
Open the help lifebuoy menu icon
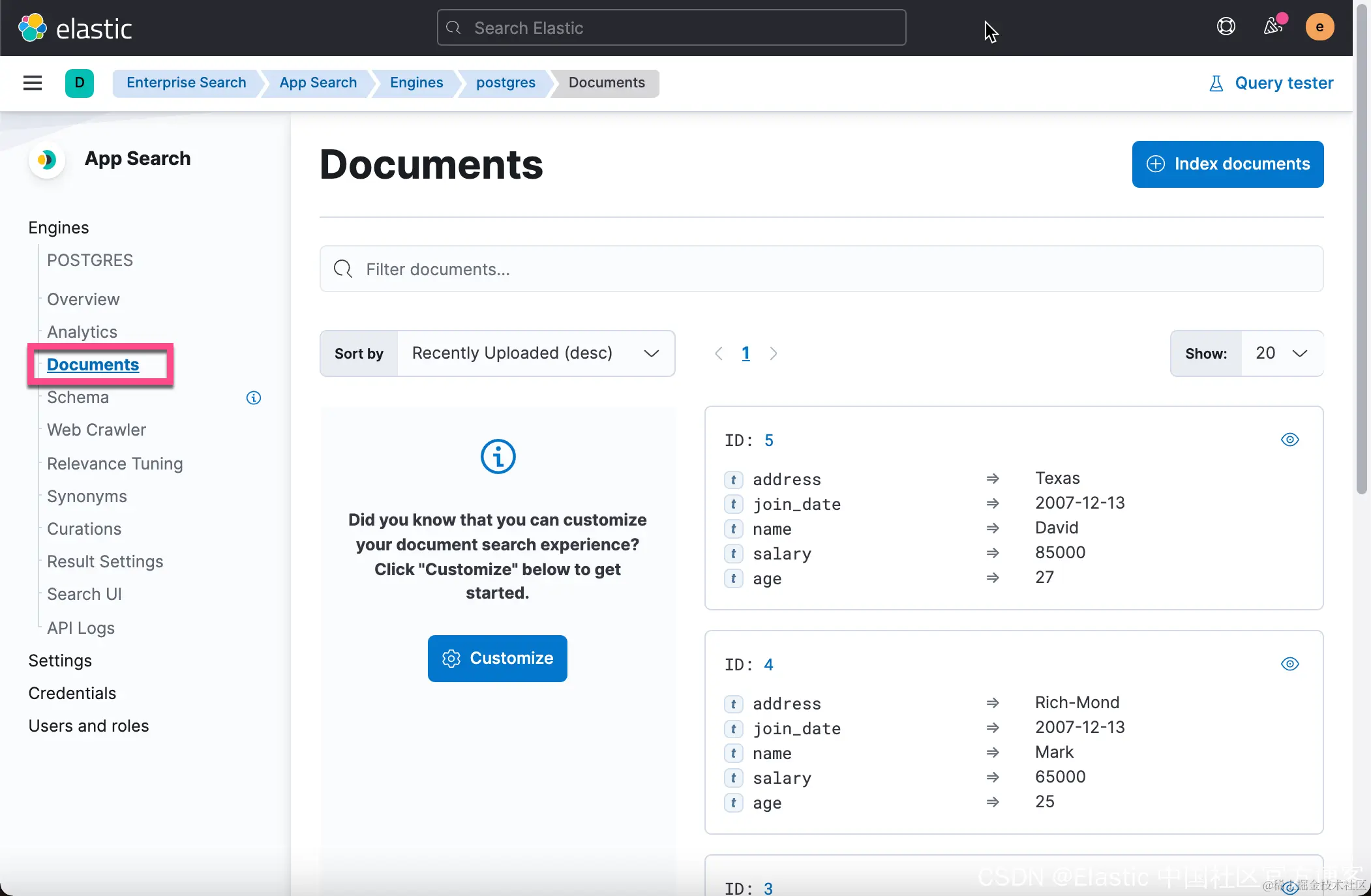point(1226,27)
